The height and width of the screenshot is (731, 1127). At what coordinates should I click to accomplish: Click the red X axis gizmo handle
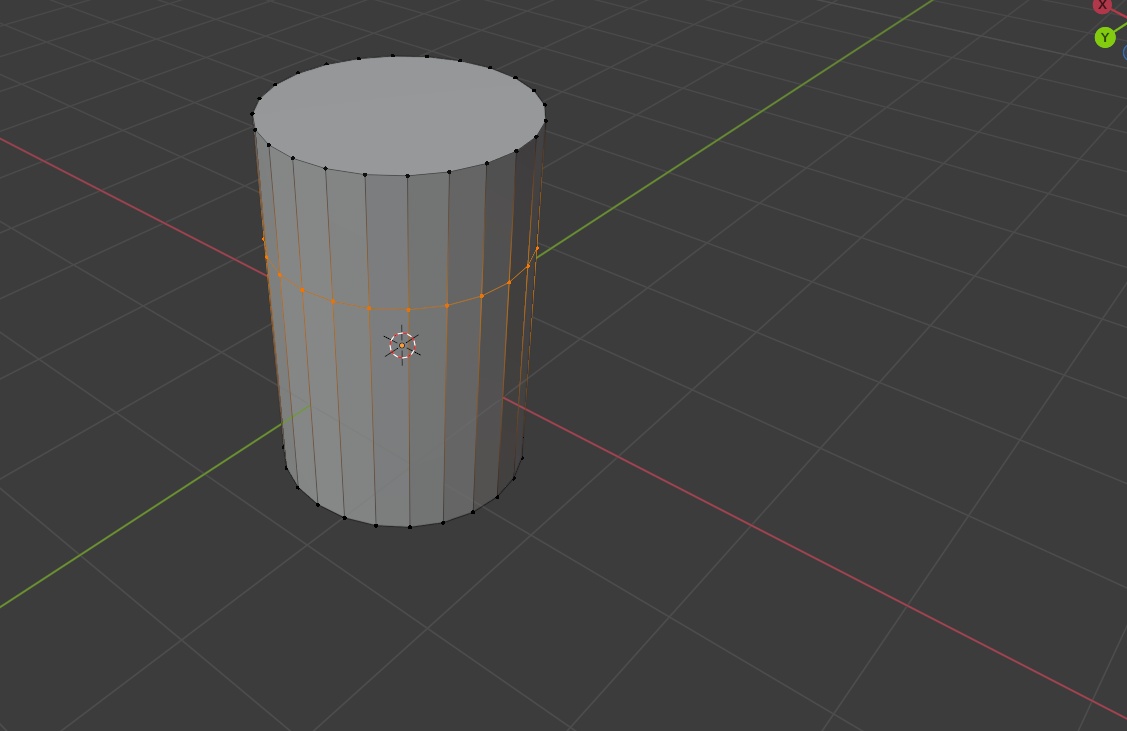click(x=1103, y=5)
